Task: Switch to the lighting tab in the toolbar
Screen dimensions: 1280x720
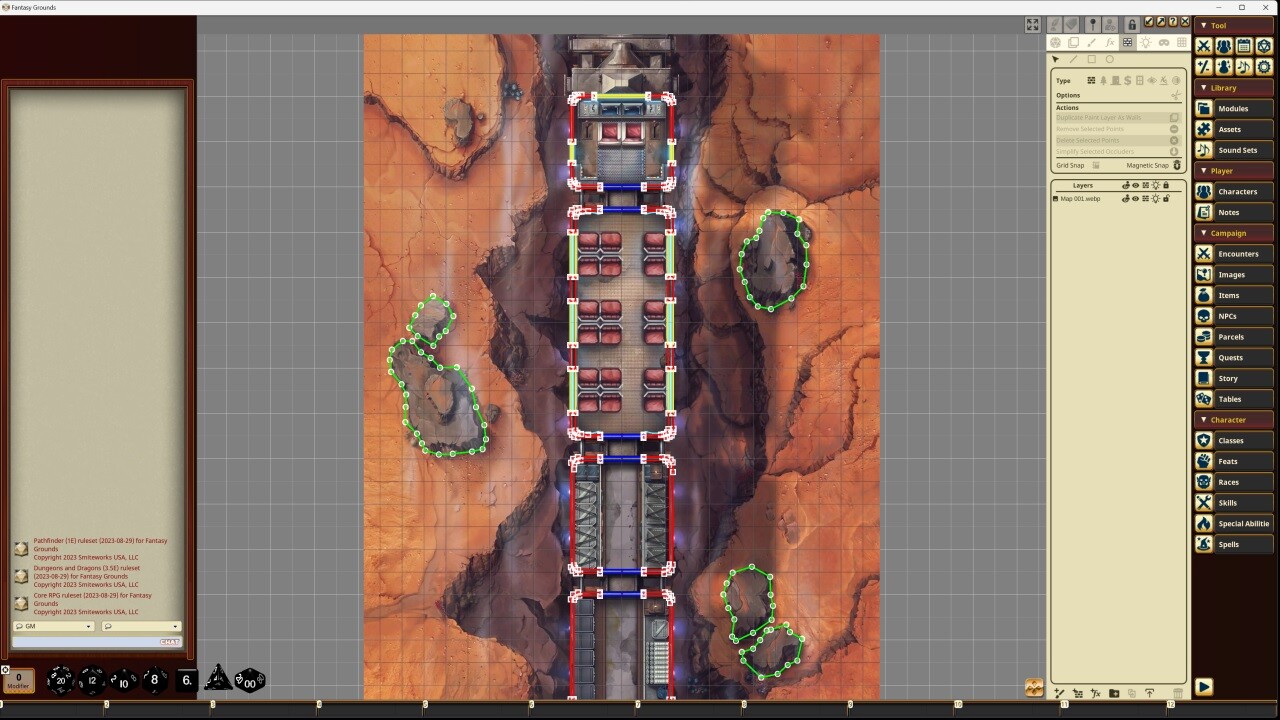Action: pyautogui.click(x=1146, y=42)
